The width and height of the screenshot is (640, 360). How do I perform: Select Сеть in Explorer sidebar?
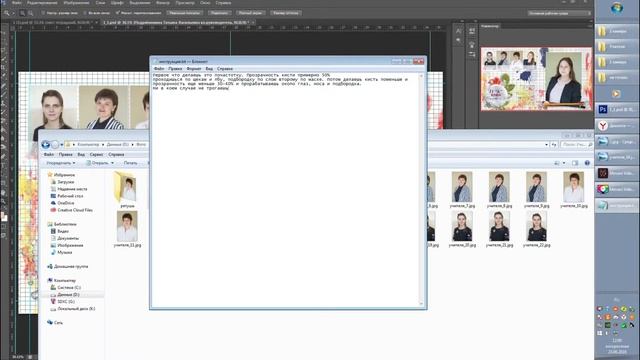coord(58,323)
